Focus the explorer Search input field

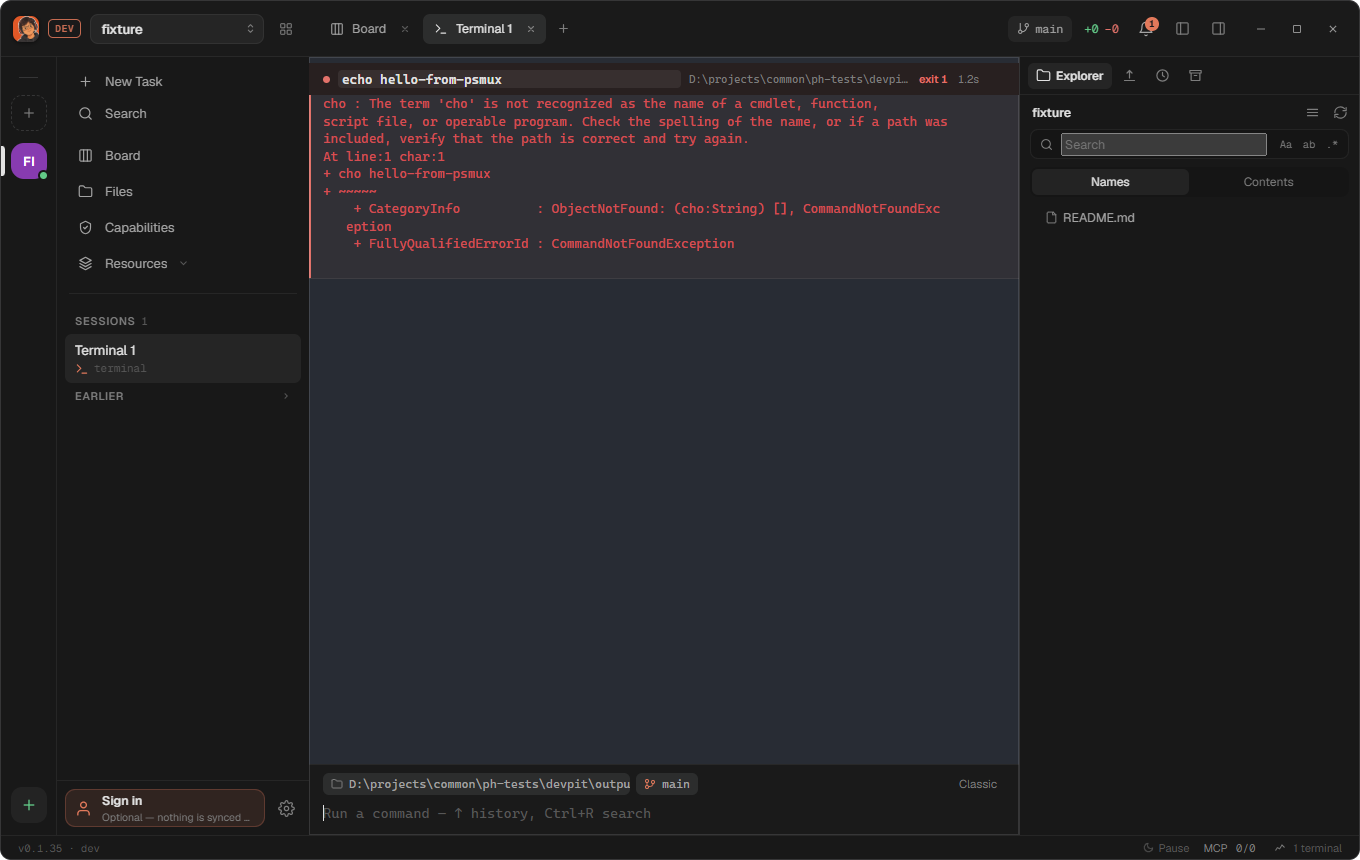tap(1164, 145)
